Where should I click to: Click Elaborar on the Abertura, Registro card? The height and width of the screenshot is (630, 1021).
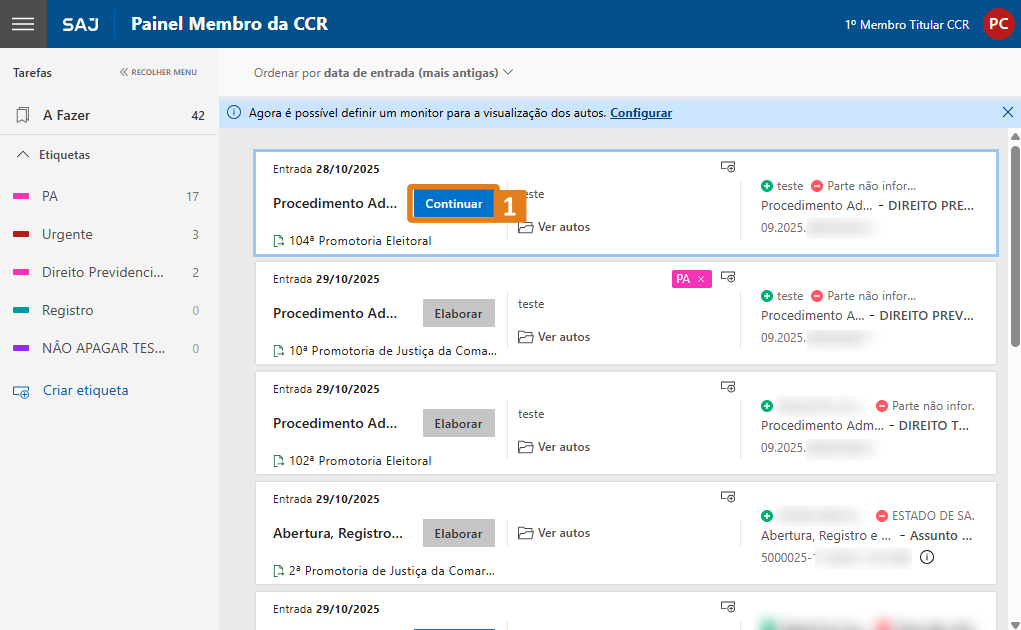coord(458,533)
